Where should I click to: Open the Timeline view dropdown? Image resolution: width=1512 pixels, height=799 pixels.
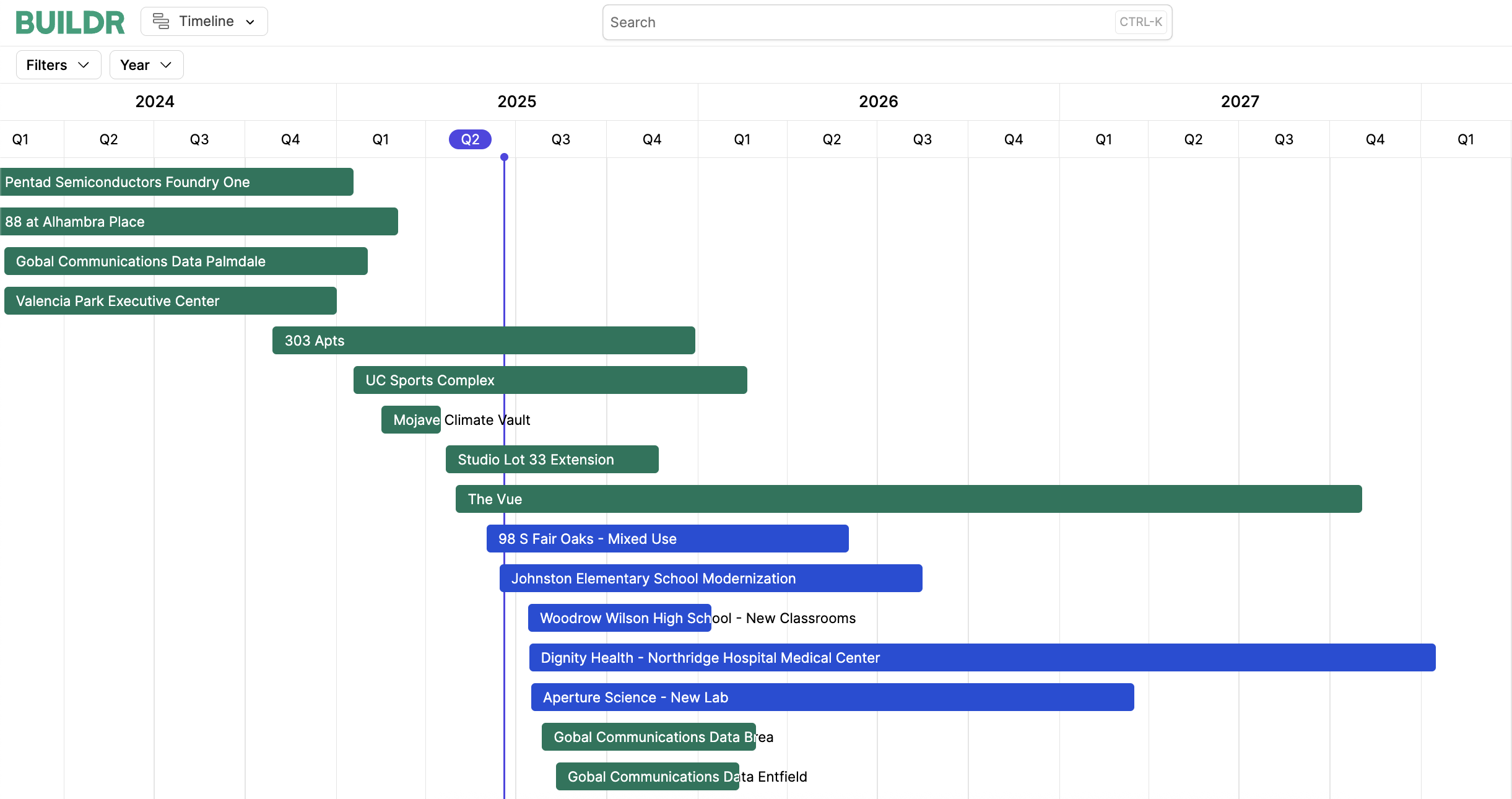pos(204,21)
